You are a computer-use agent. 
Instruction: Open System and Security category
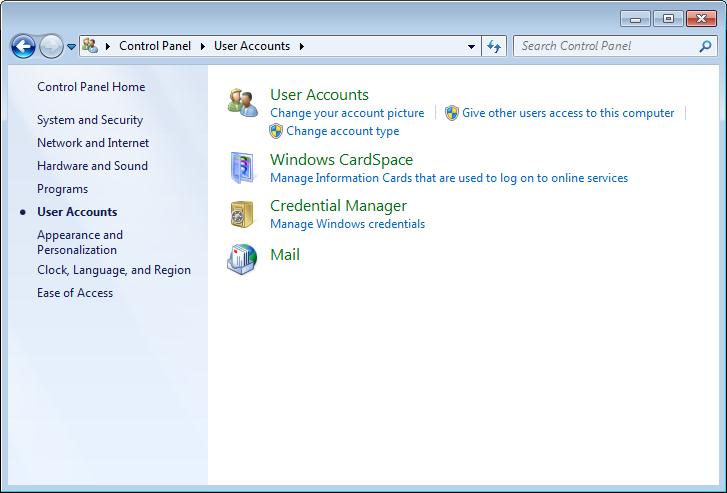coord(90,120)
